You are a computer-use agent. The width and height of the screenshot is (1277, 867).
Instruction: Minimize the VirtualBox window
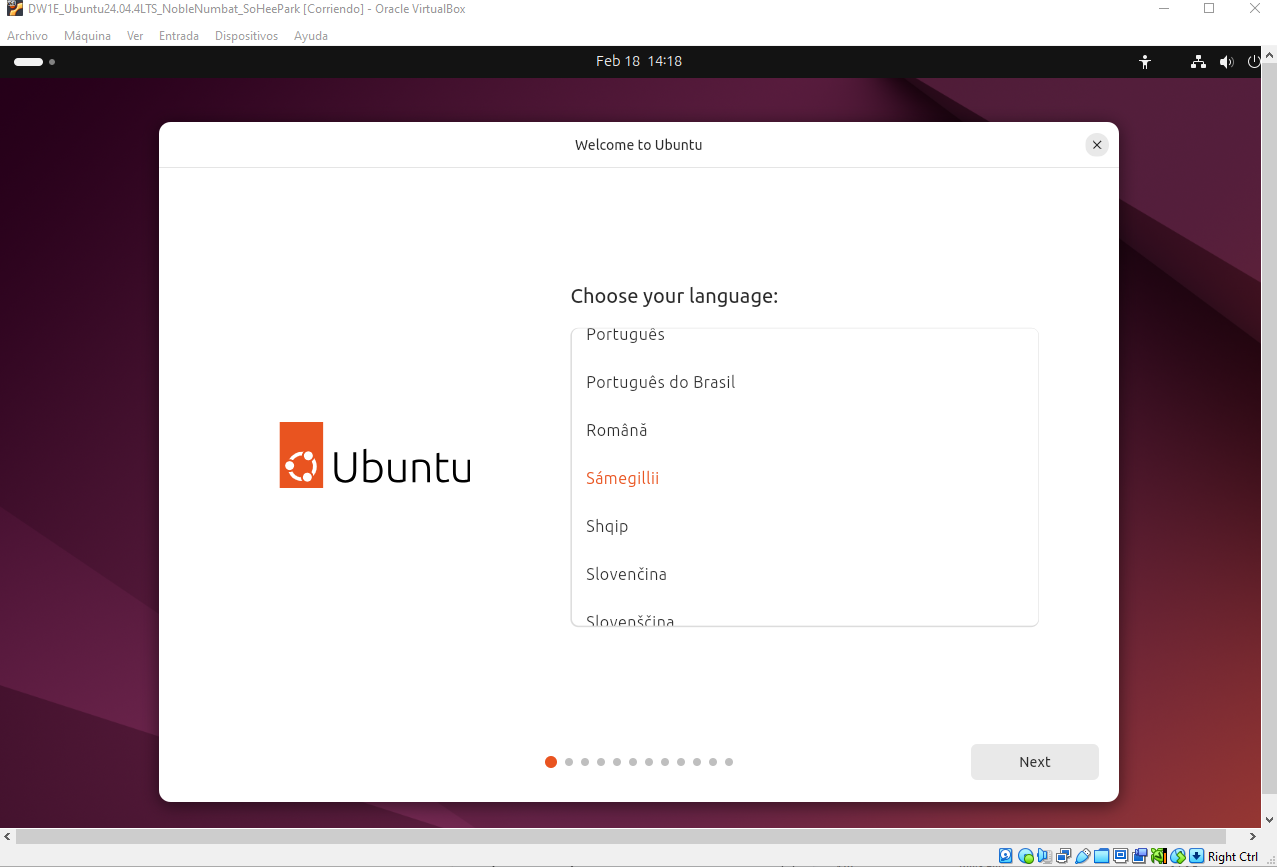click(x=1164, y=9)
